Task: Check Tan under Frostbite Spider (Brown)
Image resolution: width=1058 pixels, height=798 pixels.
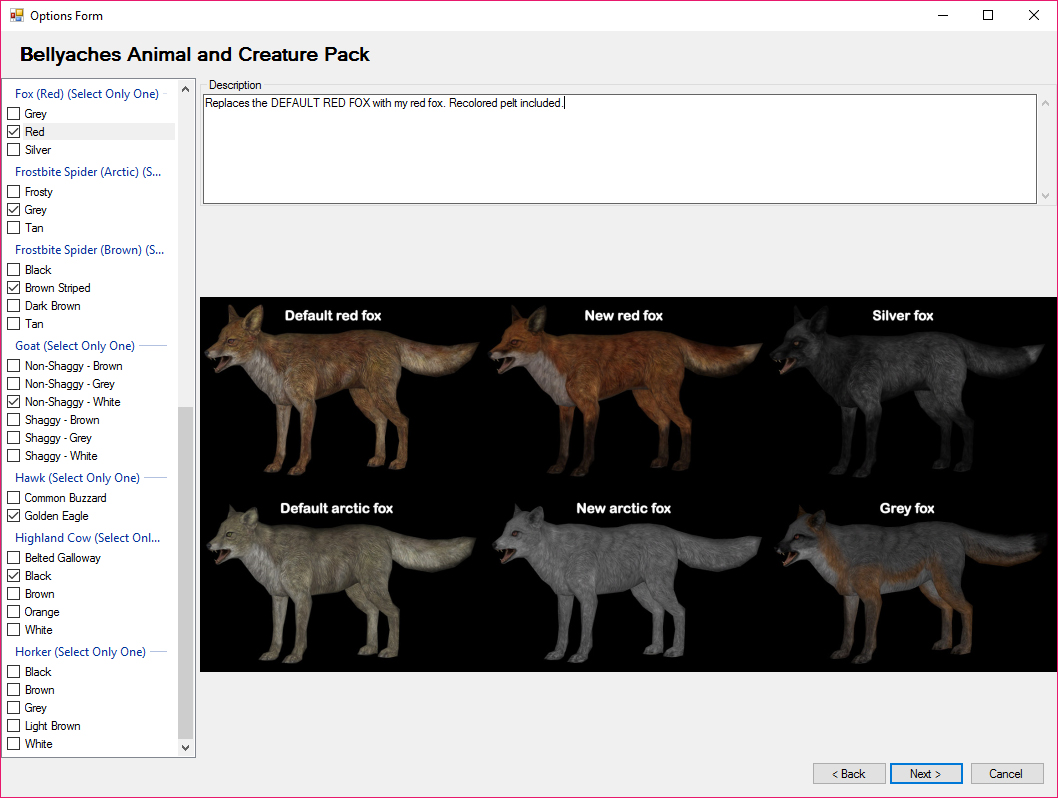Action: pyautogui.click(x=13, y=324)
